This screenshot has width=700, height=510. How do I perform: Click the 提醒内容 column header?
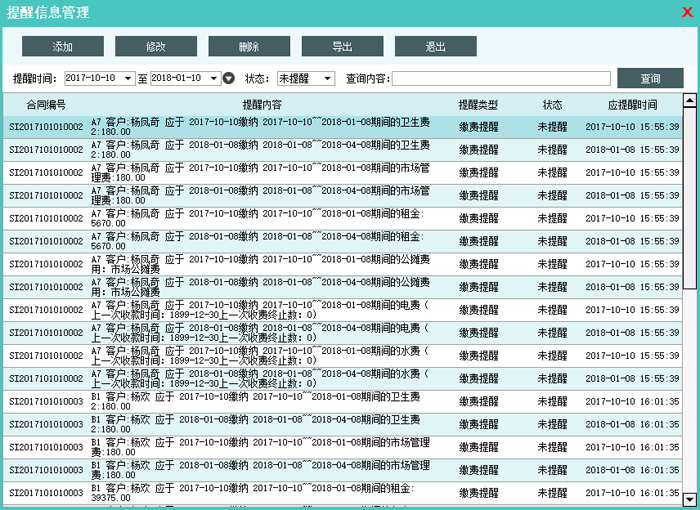262,104
